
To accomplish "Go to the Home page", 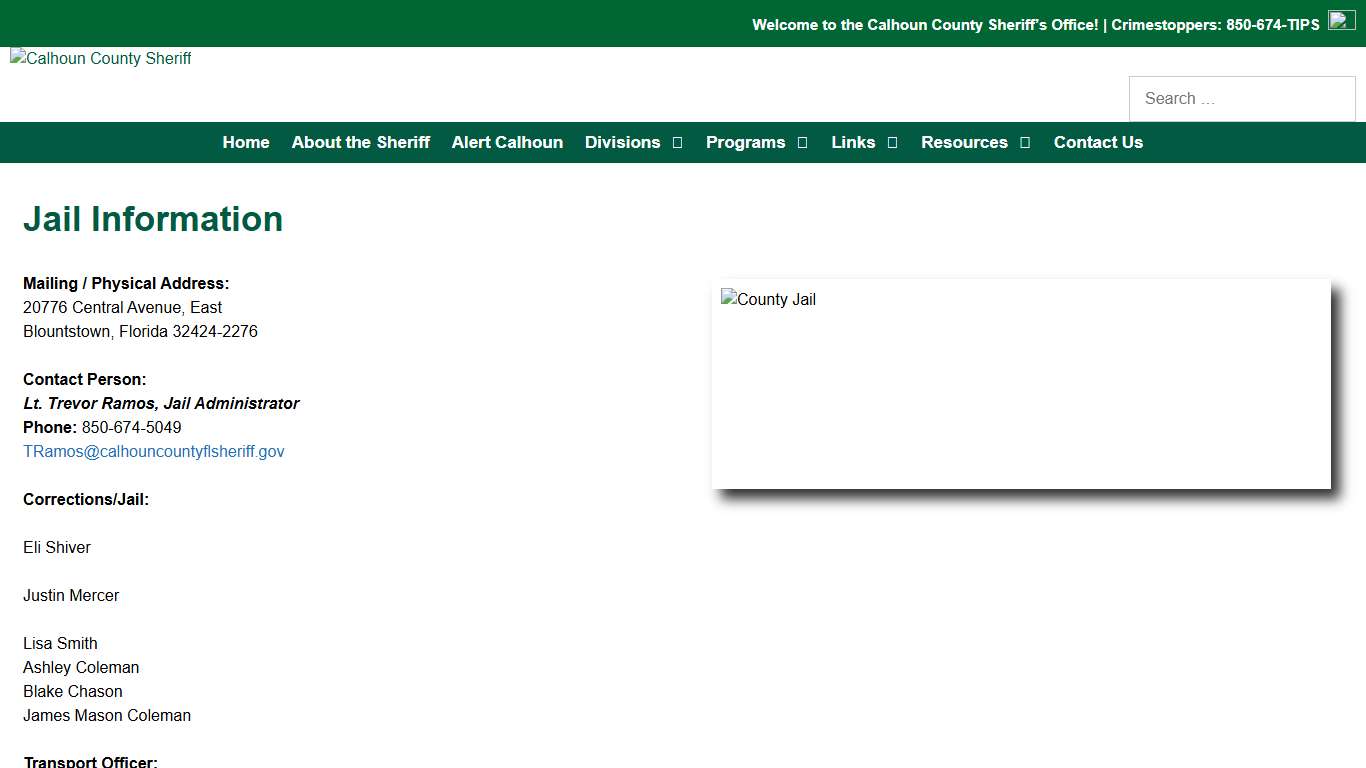I will point(246,142).
